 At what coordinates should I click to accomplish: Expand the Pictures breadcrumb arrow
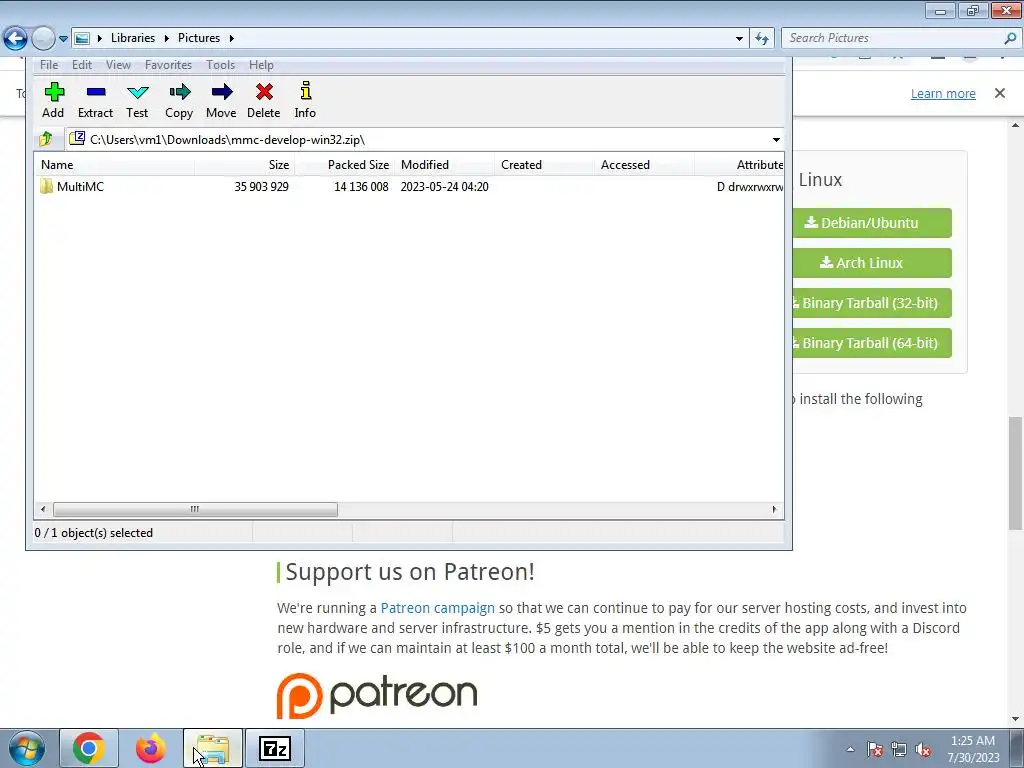pyautogui.click(x=231, y=39)
